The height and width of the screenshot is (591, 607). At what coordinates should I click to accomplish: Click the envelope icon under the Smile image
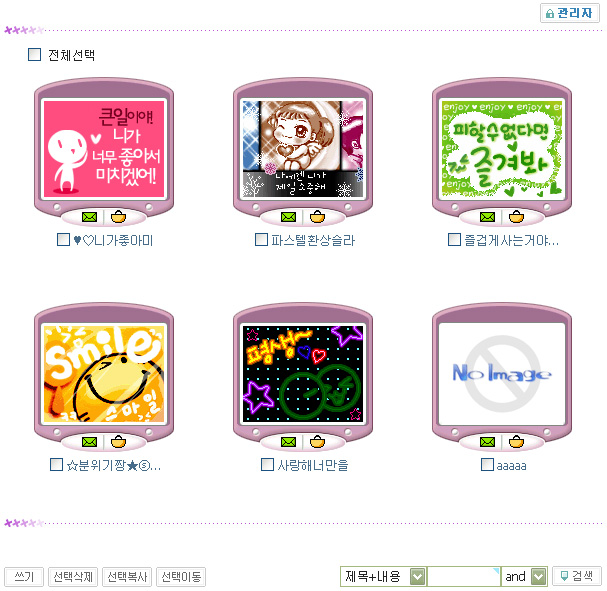[89, 442]
